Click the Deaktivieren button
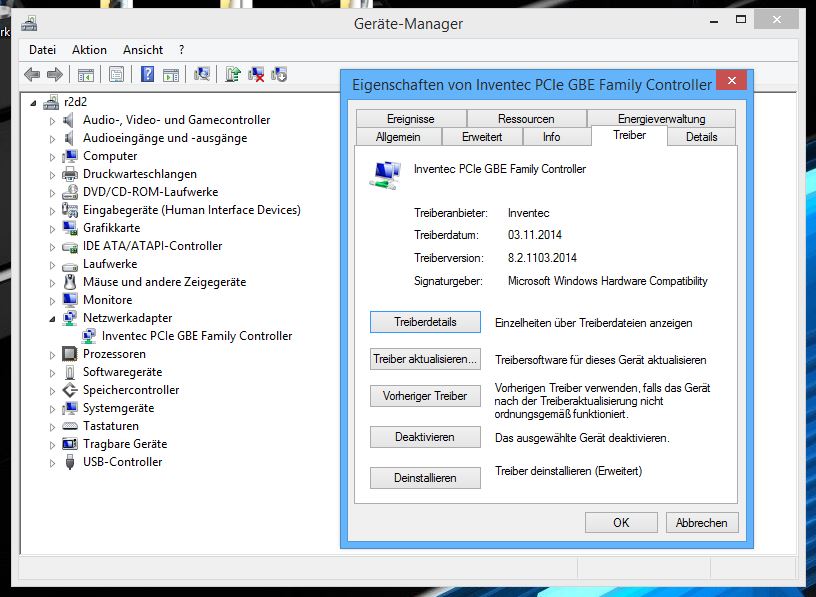816x597 pixels. [425, 437]
